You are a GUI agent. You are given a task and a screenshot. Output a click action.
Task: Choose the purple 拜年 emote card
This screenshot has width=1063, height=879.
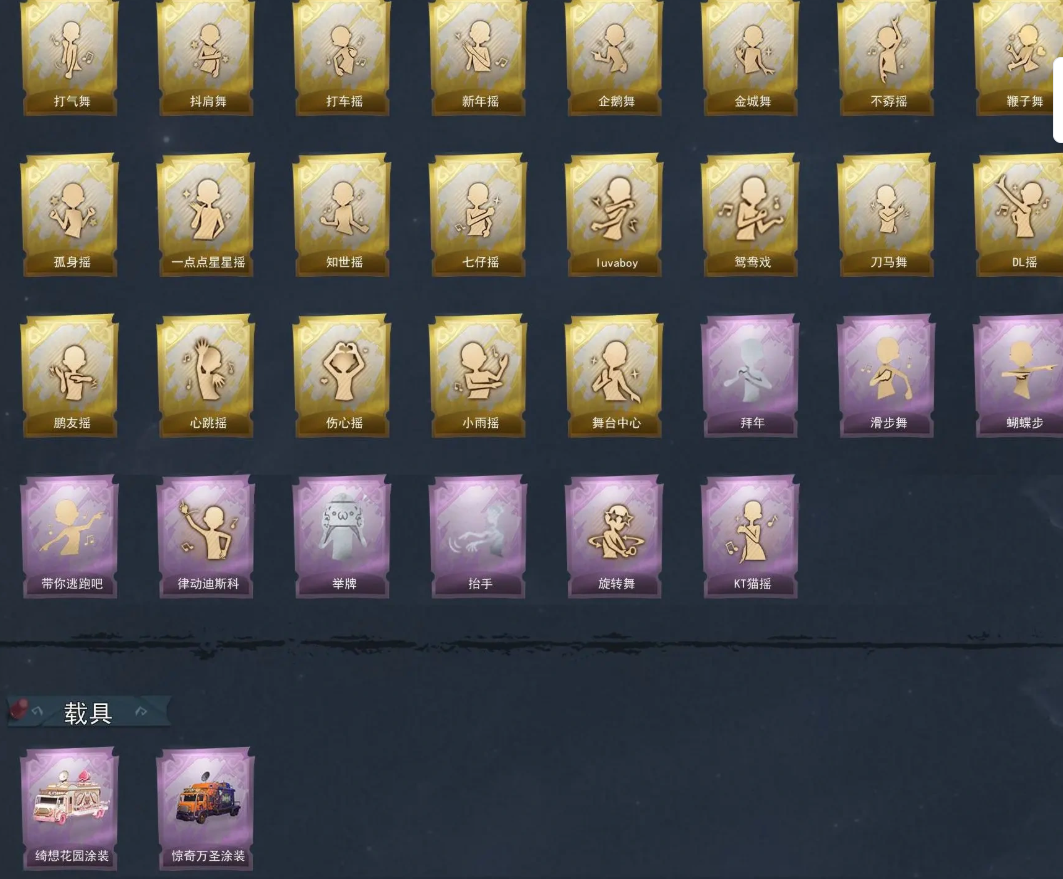coord(751,375)
